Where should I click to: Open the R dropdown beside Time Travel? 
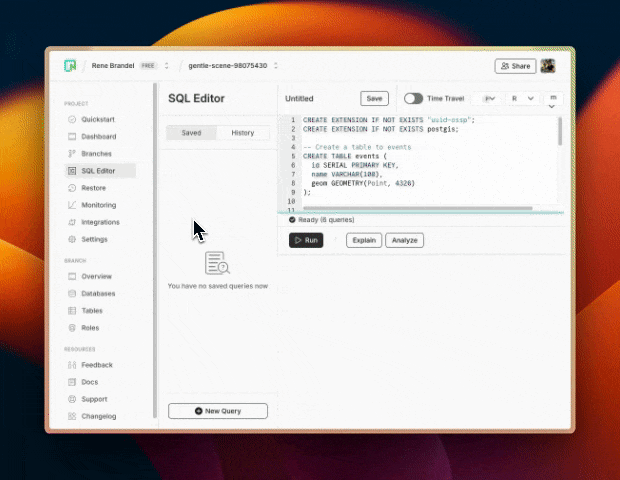click(x=523, y=99)
